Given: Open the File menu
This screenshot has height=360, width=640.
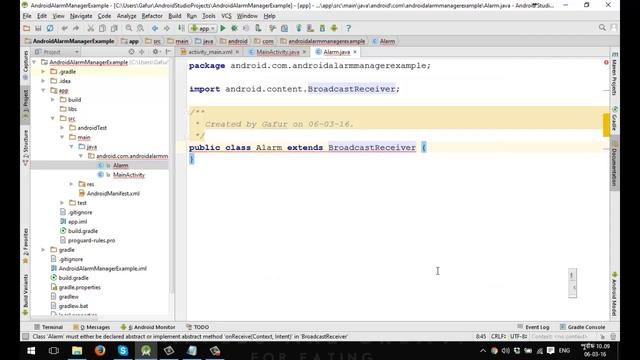Looking at the screenshot, I should [27, 16].
